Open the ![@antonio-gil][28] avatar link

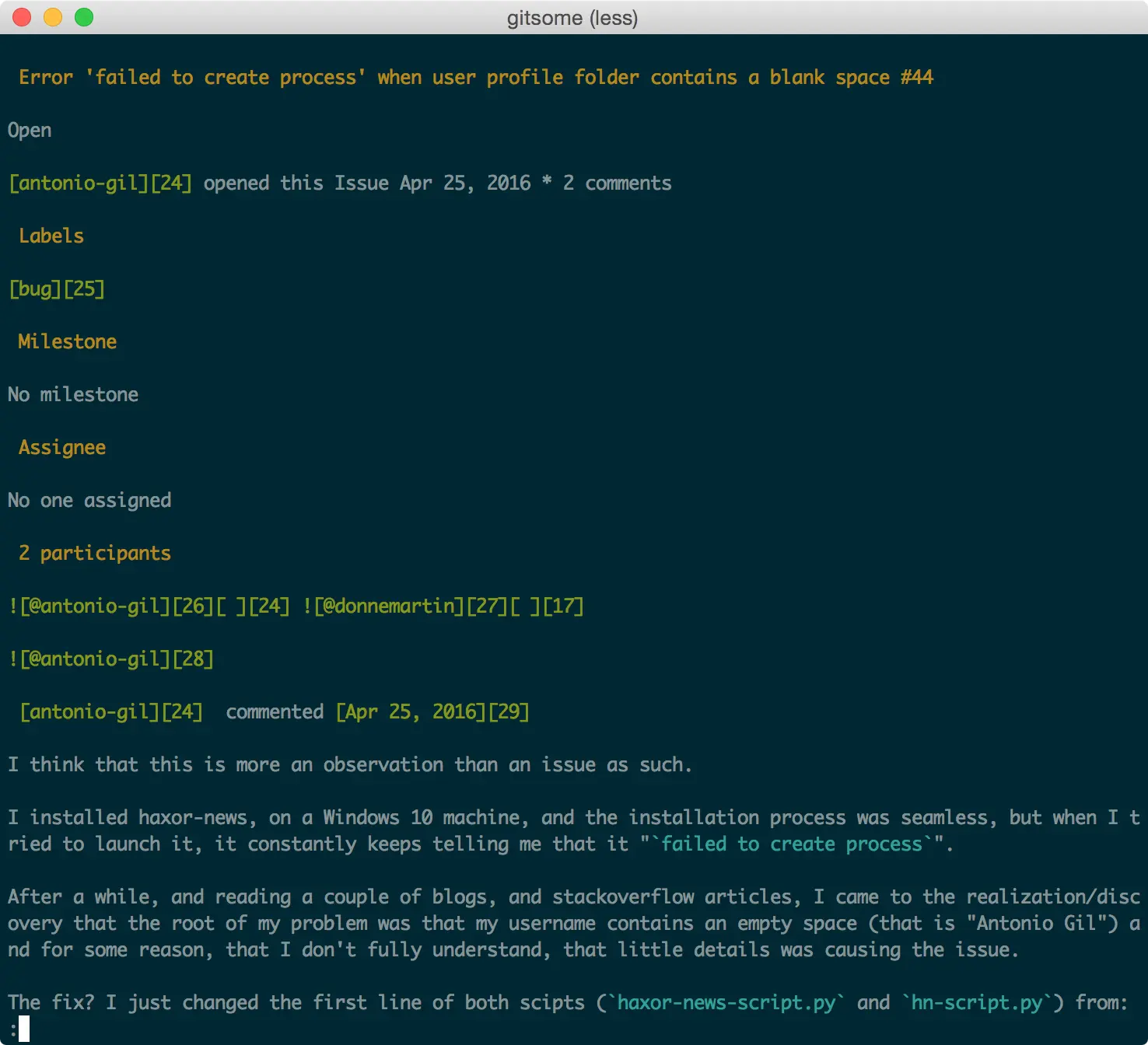(111, 659)
